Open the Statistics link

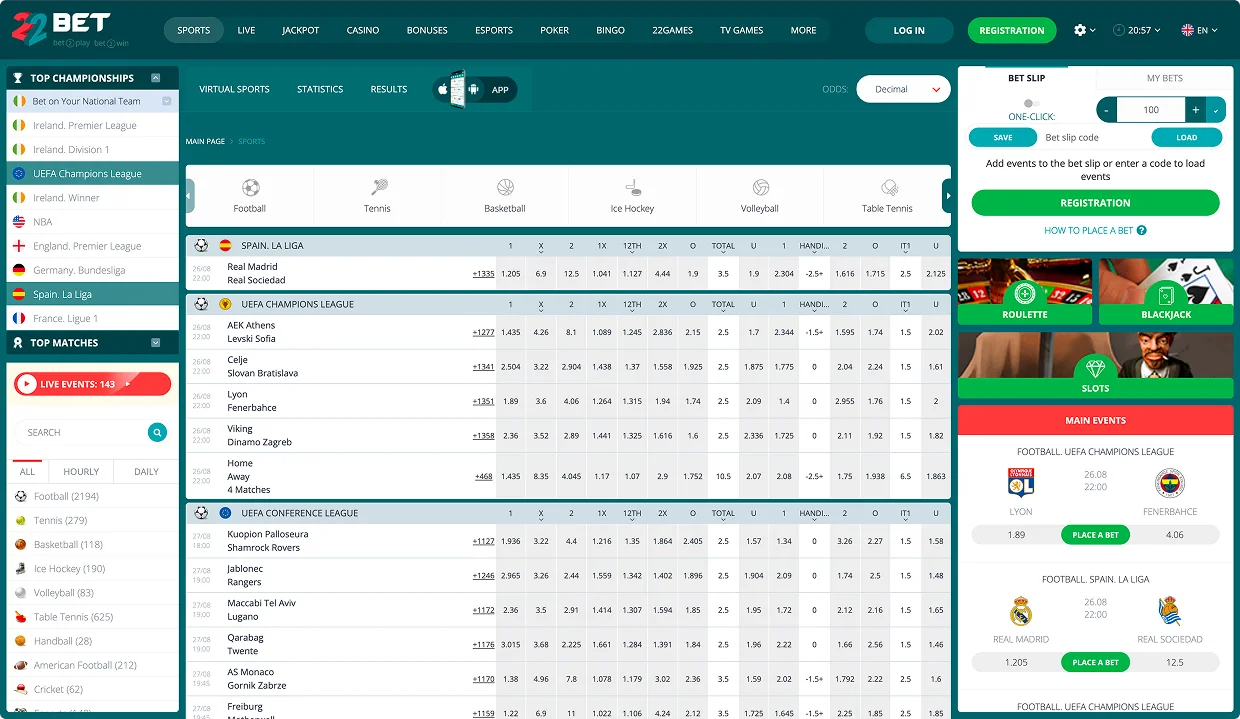coord(320,89)
